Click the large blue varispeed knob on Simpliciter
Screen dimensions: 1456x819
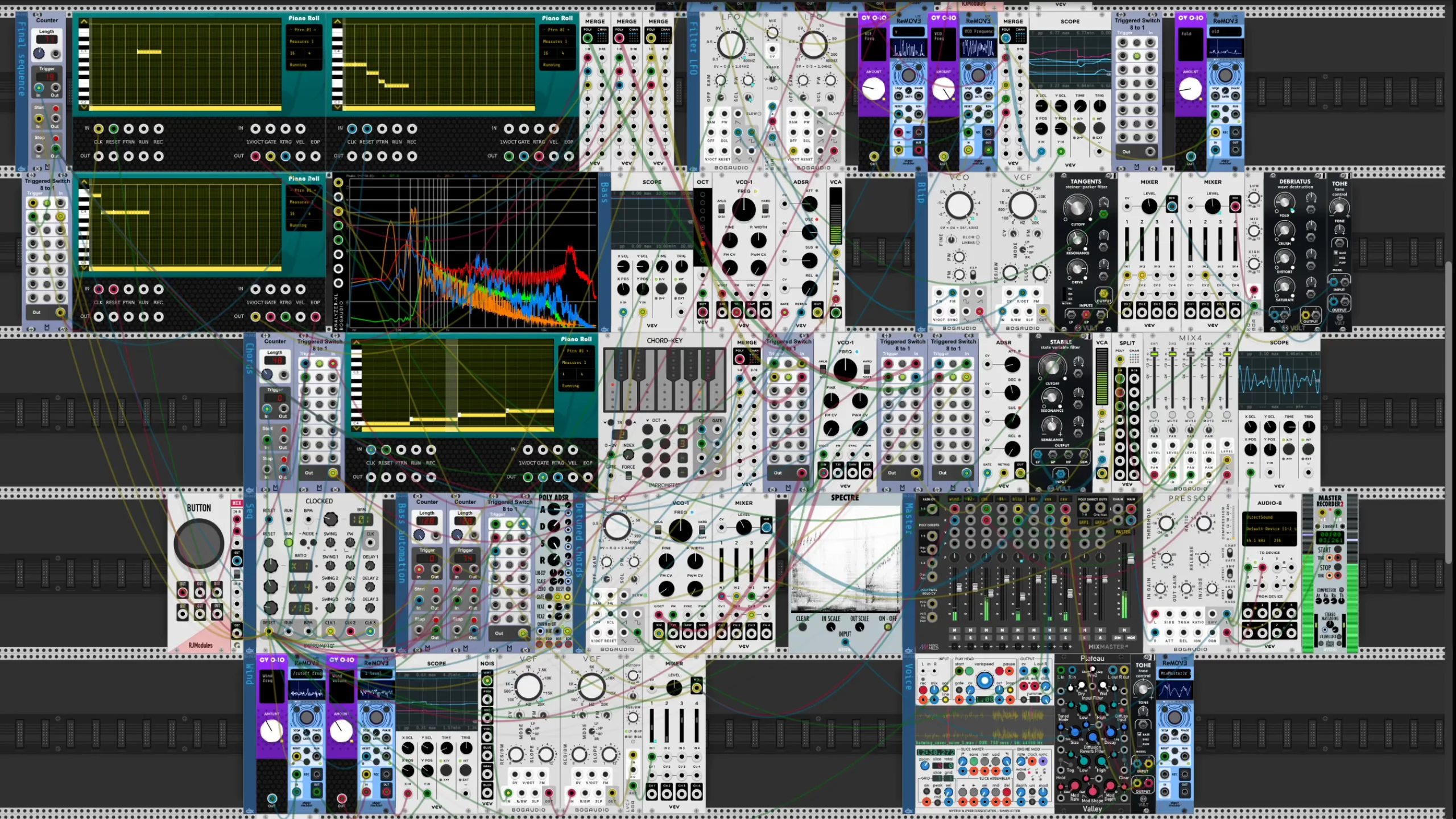click(984, 680)
